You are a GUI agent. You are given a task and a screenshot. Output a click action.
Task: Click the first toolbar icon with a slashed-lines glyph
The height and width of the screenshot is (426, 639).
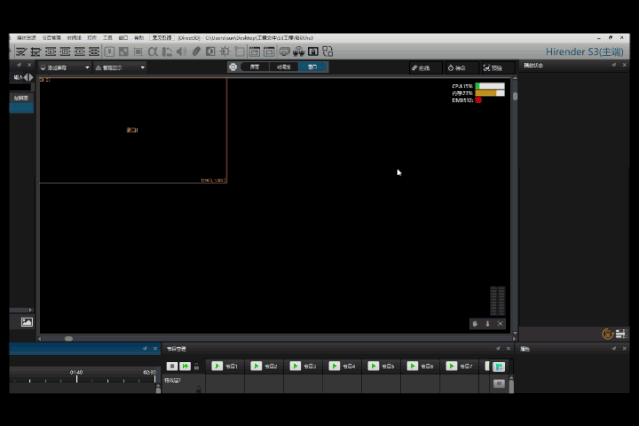[21, 52]
